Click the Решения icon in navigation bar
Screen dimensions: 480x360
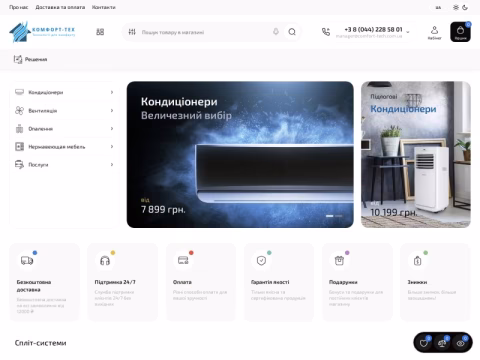[18, 59]
